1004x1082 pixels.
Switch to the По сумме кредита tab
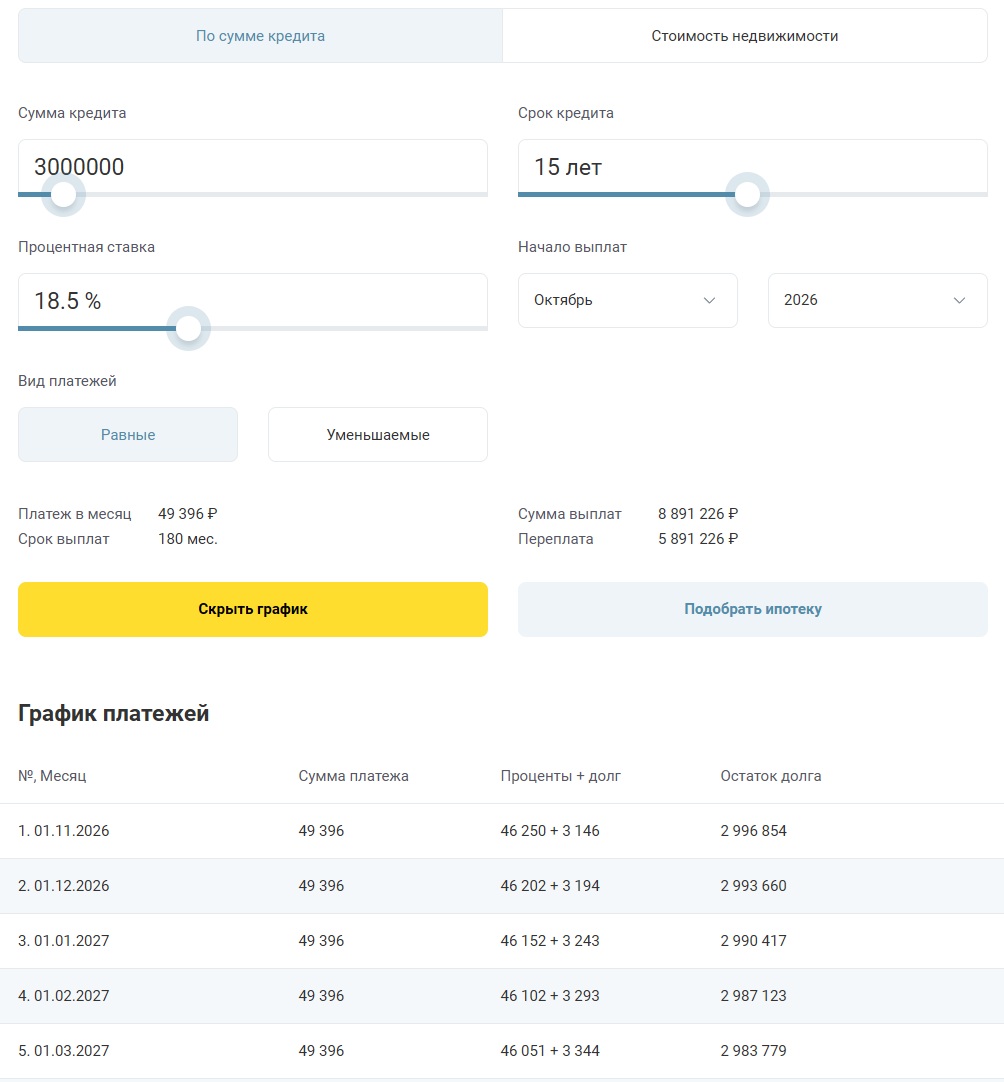[x=260, y=36]
